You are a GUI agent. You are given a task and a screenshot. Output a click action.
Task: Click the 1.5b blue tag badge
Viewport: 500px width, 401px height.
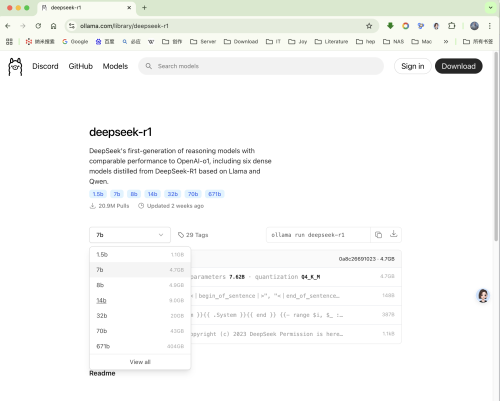[98, 194]
